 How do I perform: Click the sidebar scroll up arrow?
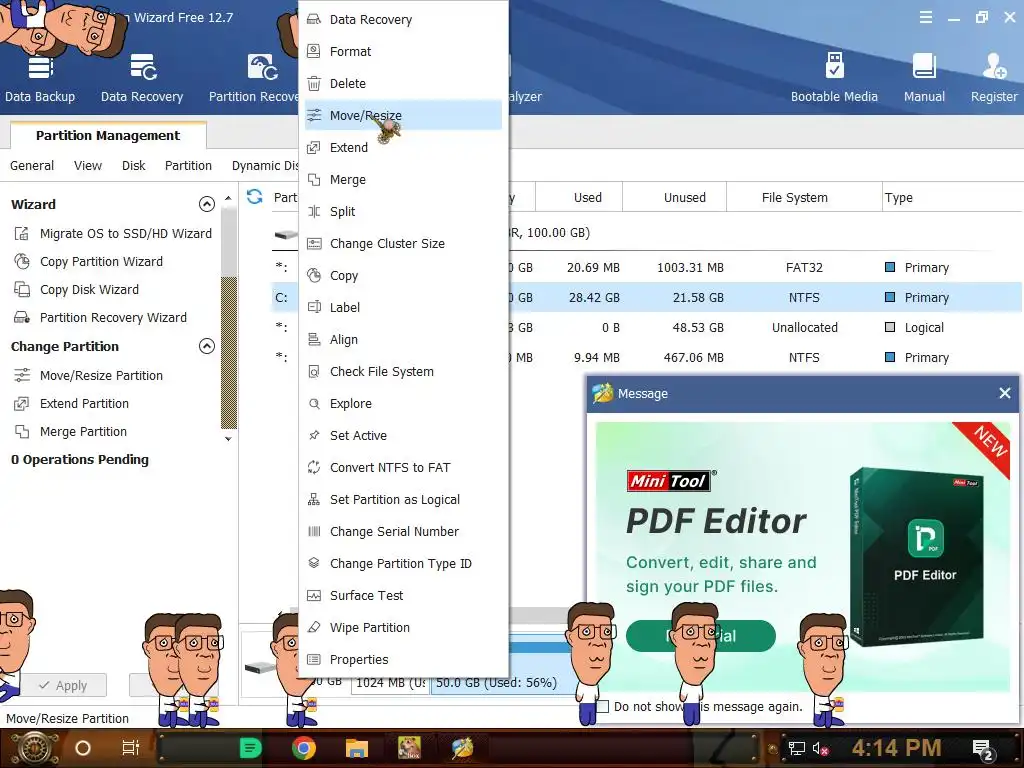click(228, 198)
